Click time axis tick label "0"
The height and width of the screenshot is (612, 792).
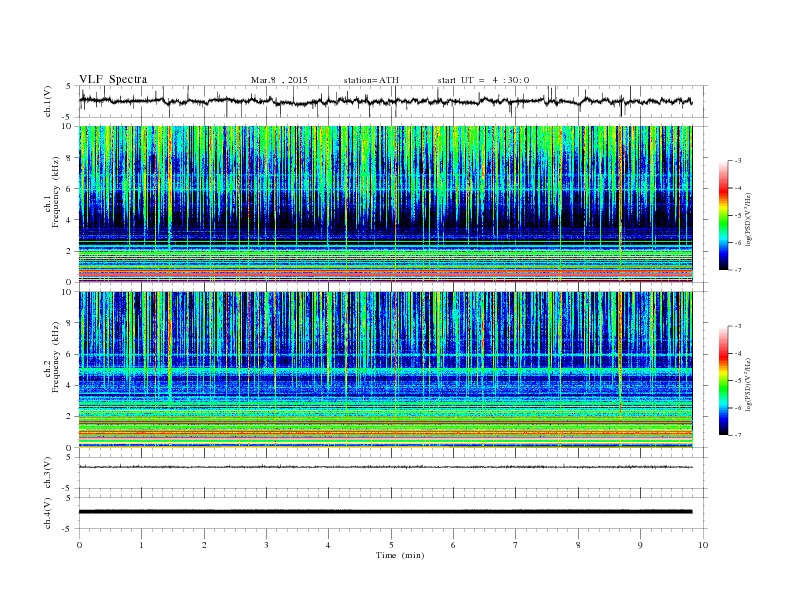(x=79, y=545)
